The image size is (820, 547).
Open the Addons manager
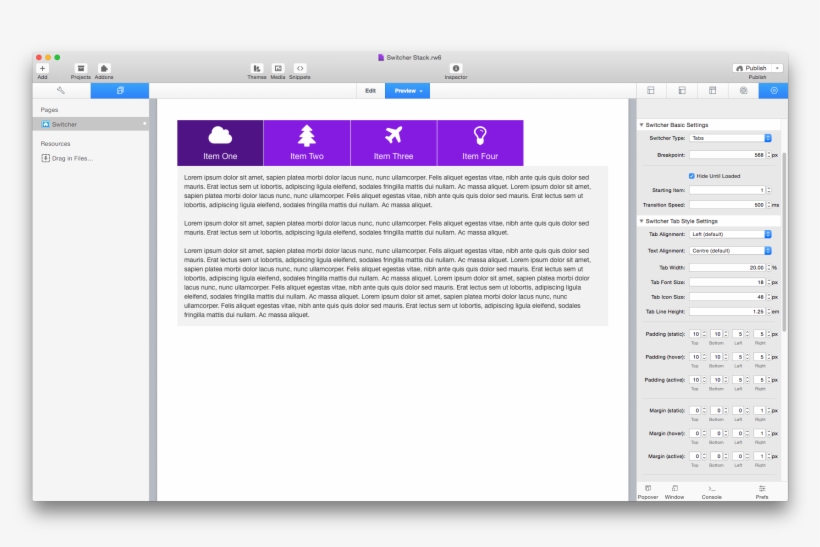pyautogui.click(x=104, y=68)
